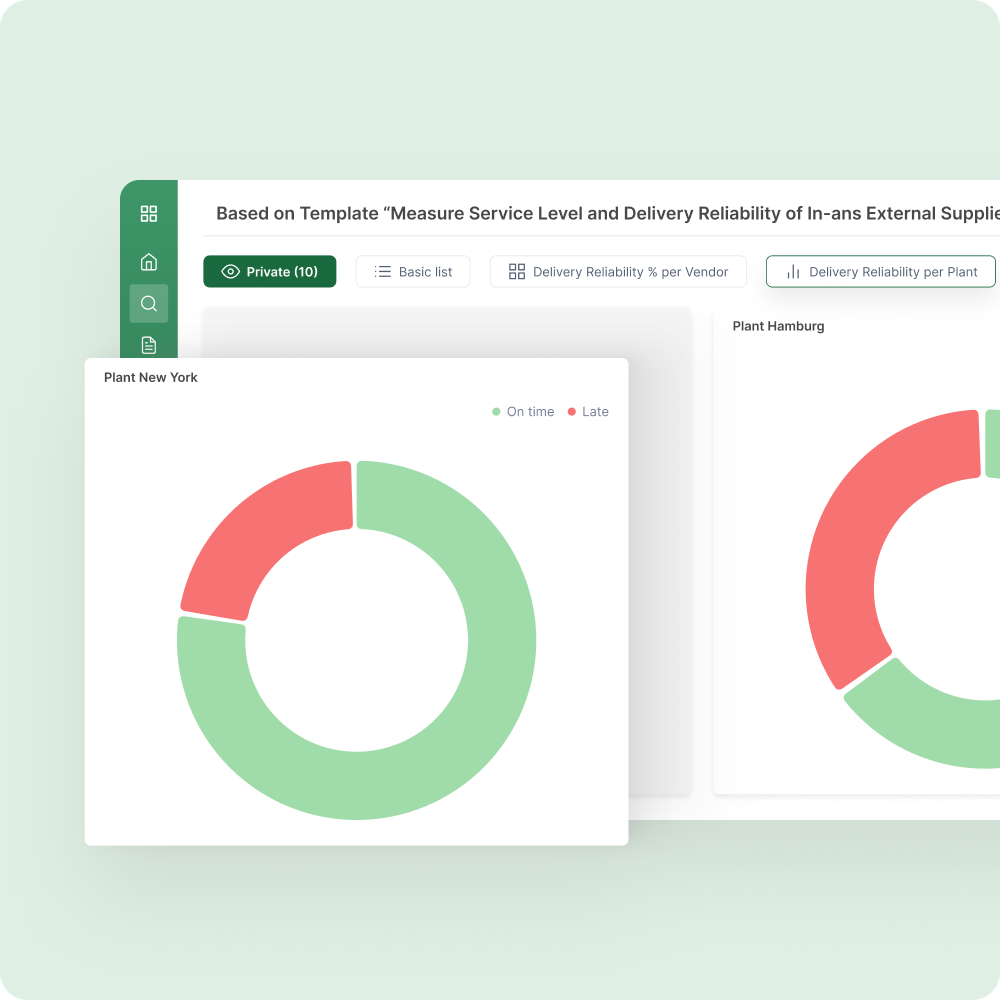Click the grid icon on Vendor view
Viewport: 1000px width, 1000px height.
click(517, 272)
